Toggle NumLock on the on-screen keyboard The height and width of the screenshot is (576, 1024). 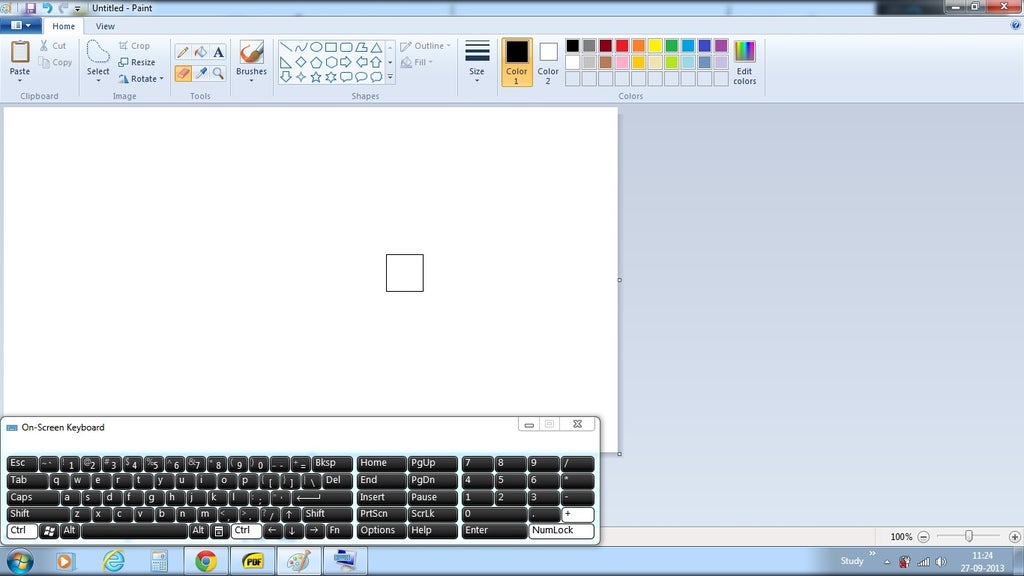point(561,531)
